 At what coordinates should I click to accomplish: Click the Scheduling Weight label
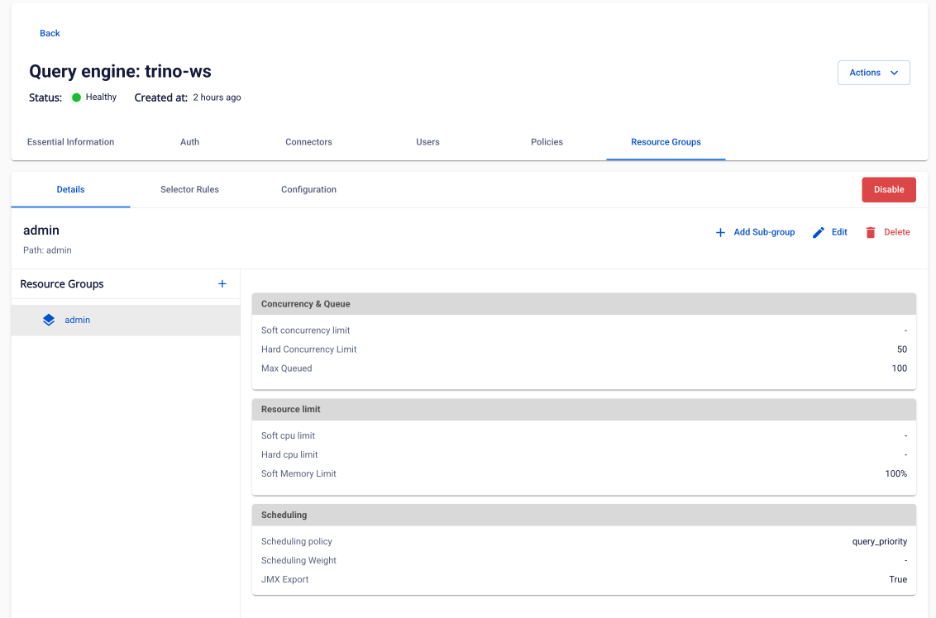pyautogui.click(x=298, y=561)
